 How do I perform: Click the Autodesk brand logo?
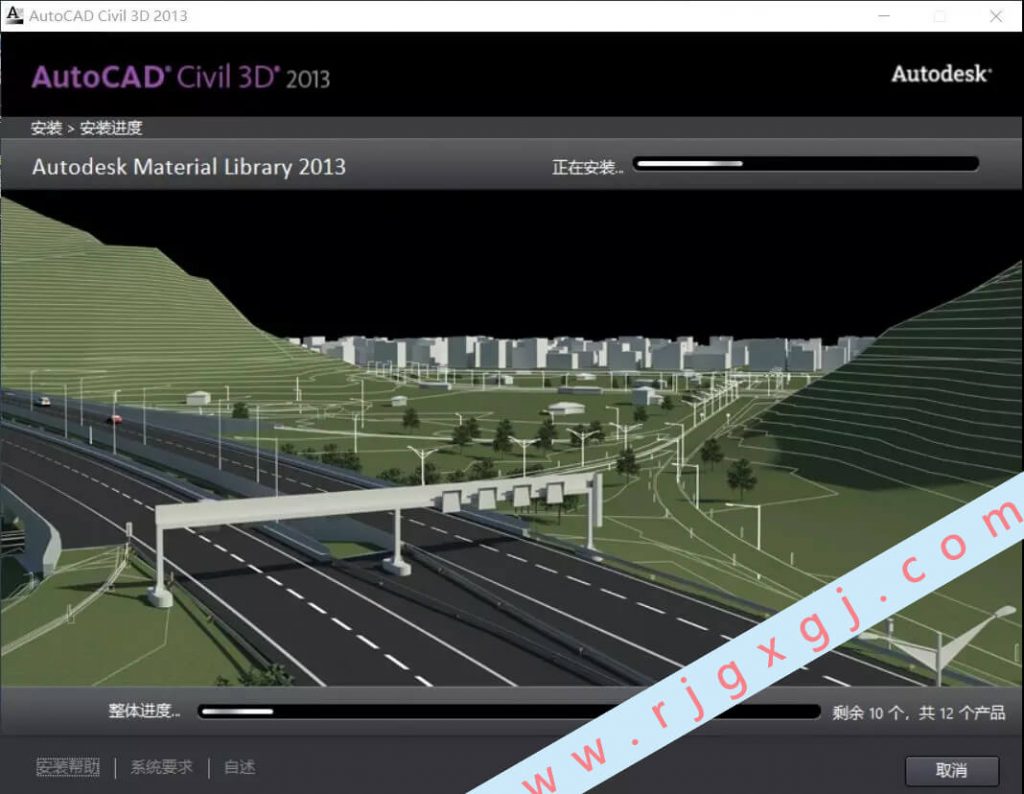942,74
